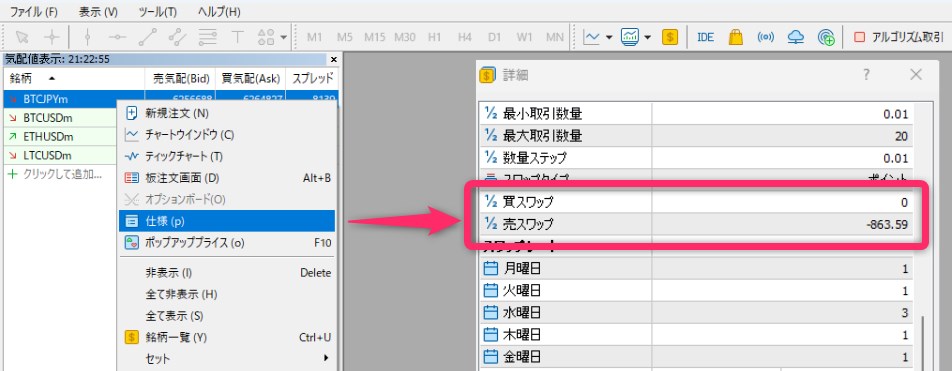Select the 金曜日 row
The width and height of the screenshot is (952, 371).
(697, 356)
